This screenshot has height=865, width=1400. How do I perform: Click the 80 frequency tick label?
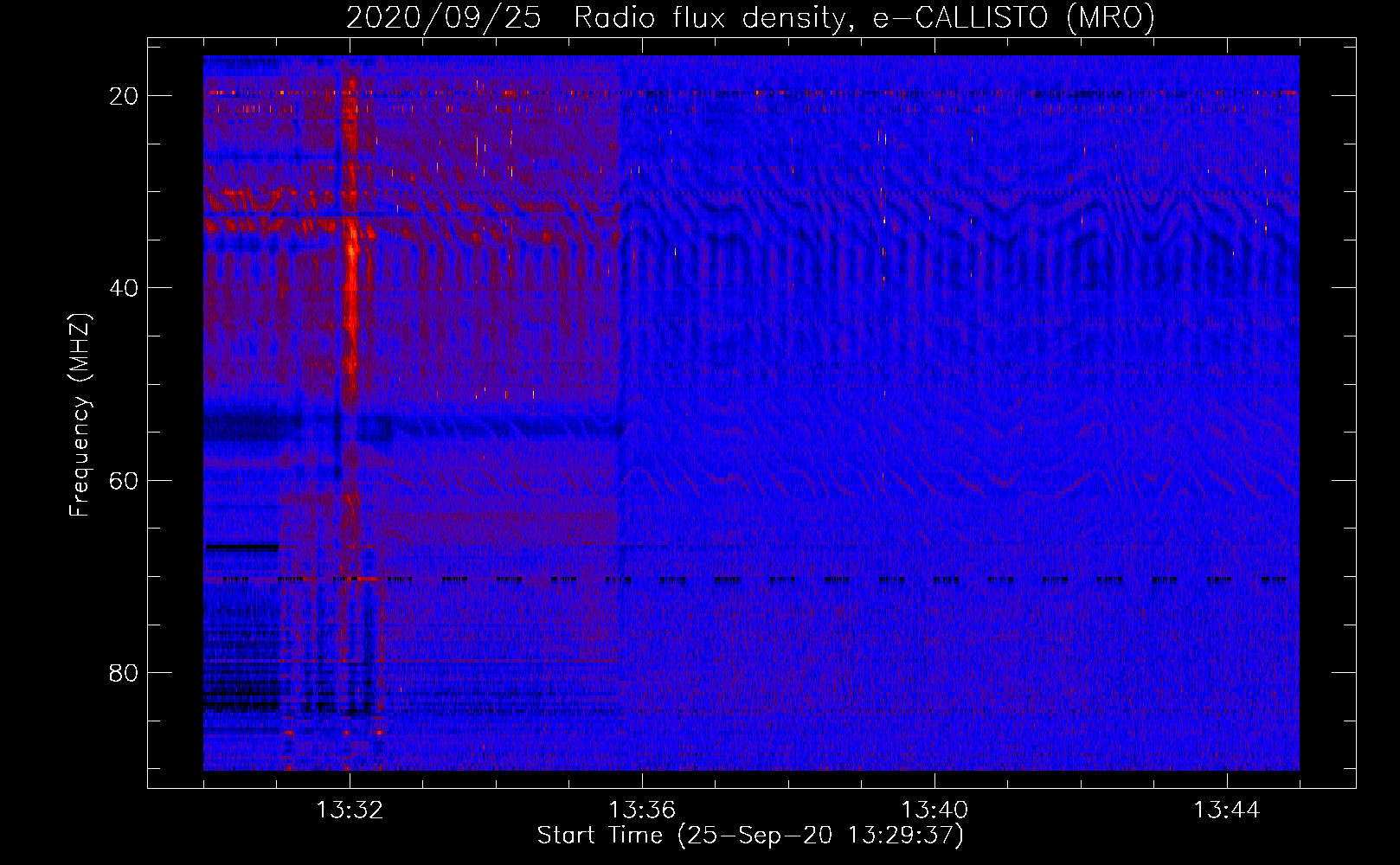(x=124, y=673)
